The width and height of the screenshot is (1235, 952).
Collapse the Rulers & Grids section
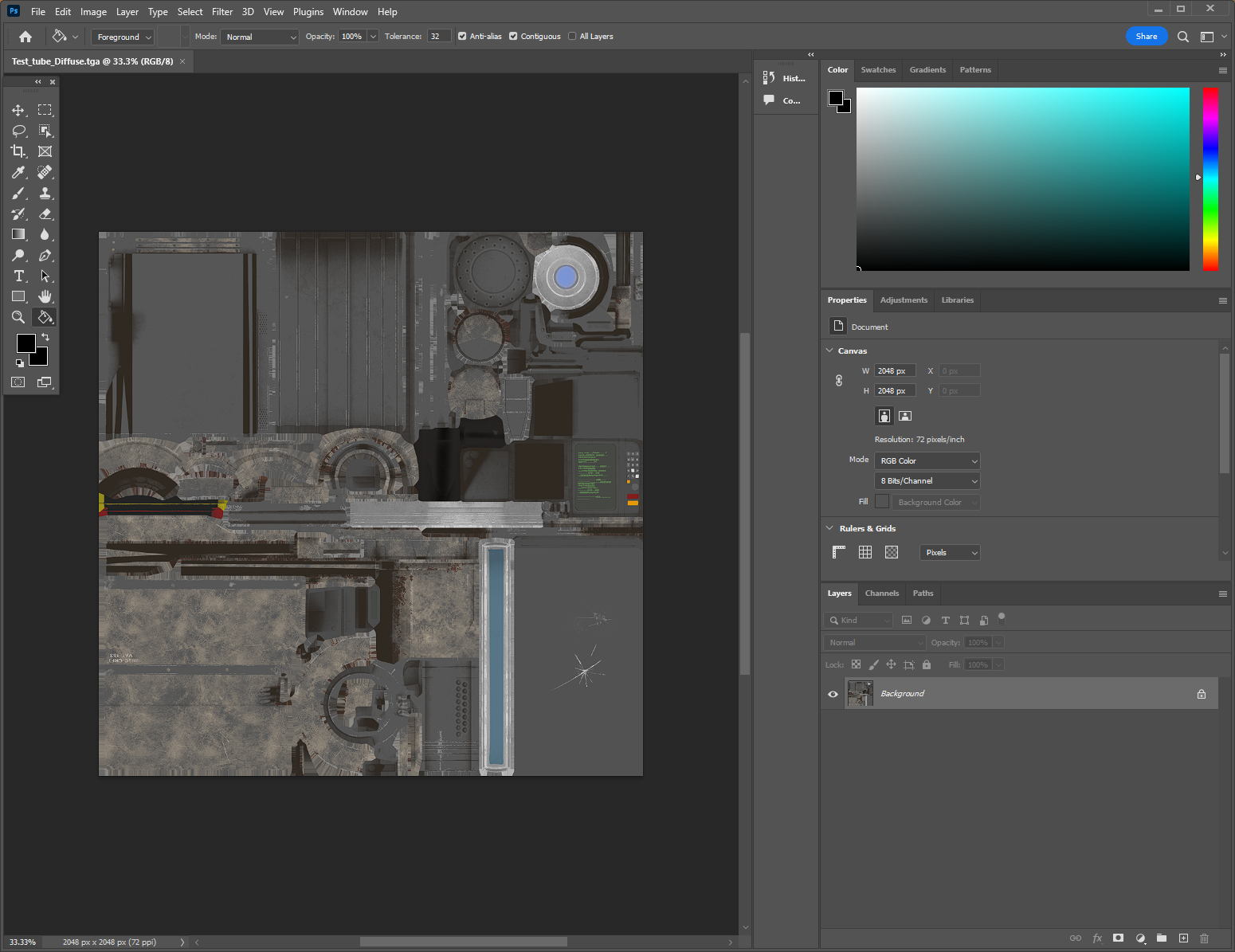[829, 527]
